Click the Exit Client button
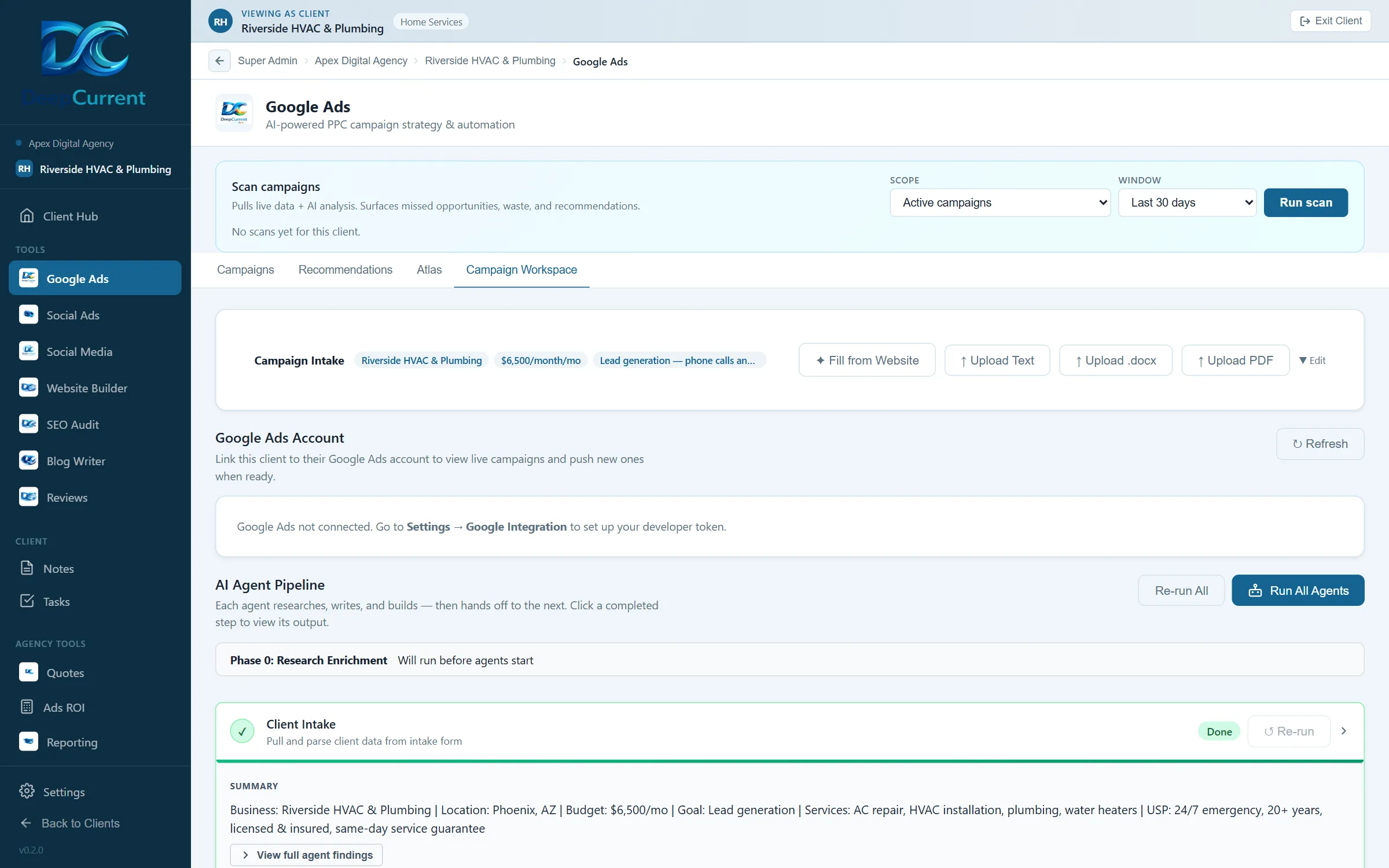This screenshot has width=1389, height=868. 1331,21
